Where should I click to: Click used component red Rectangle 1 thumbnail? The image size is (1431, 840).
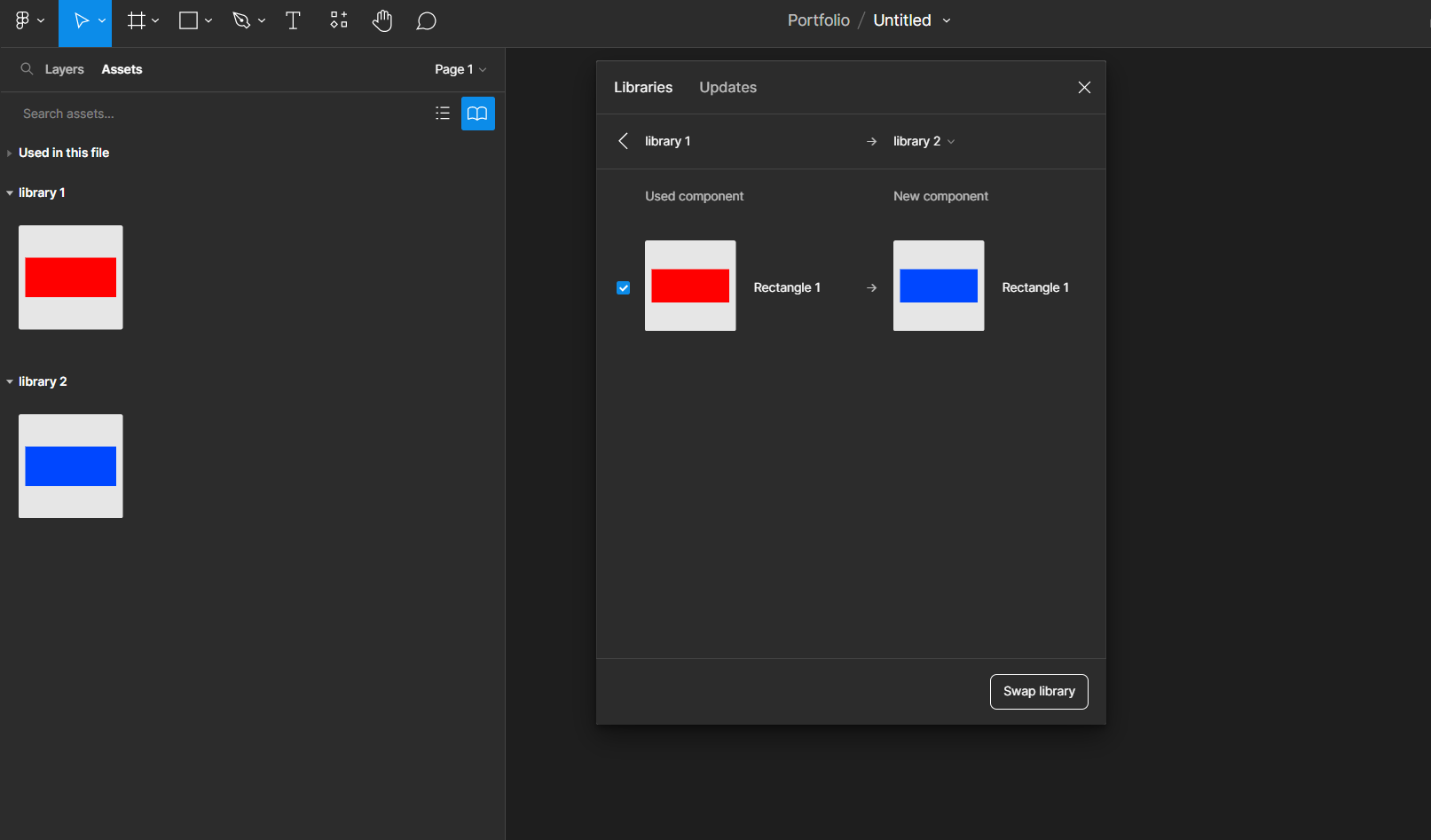(x=690, y=286)
